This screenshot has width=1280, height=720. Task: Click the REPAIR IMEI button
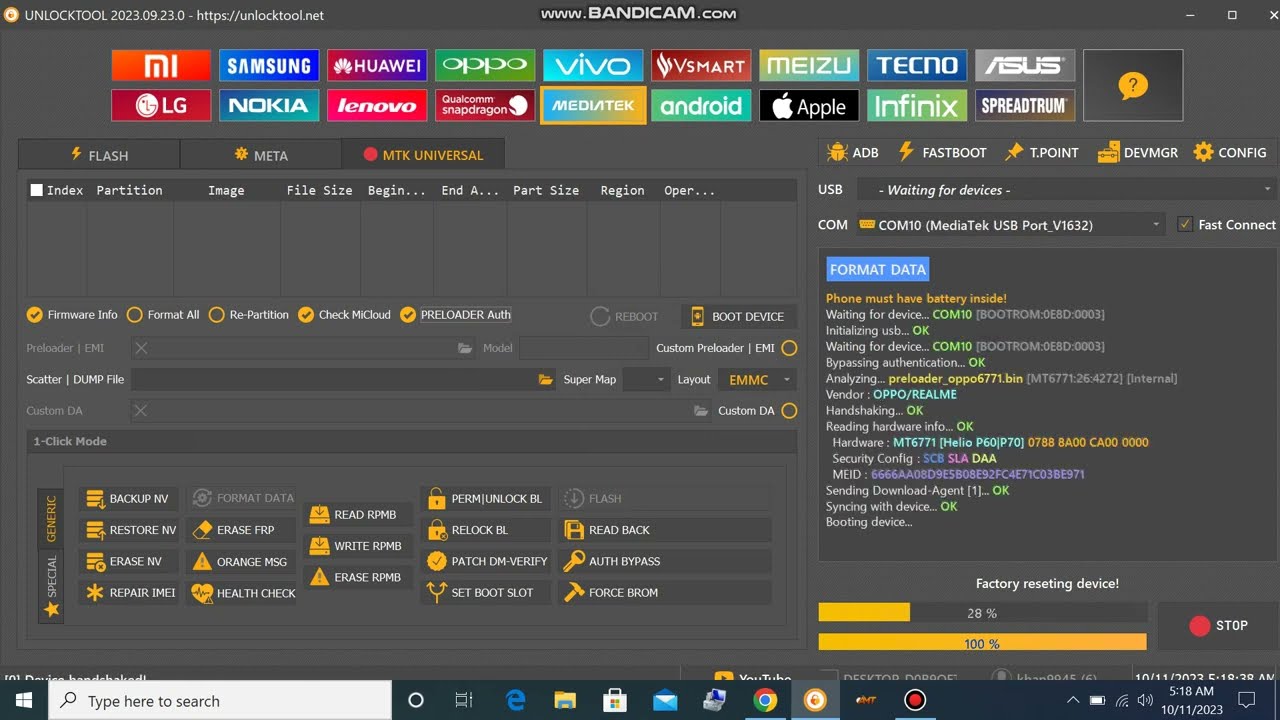131,593
